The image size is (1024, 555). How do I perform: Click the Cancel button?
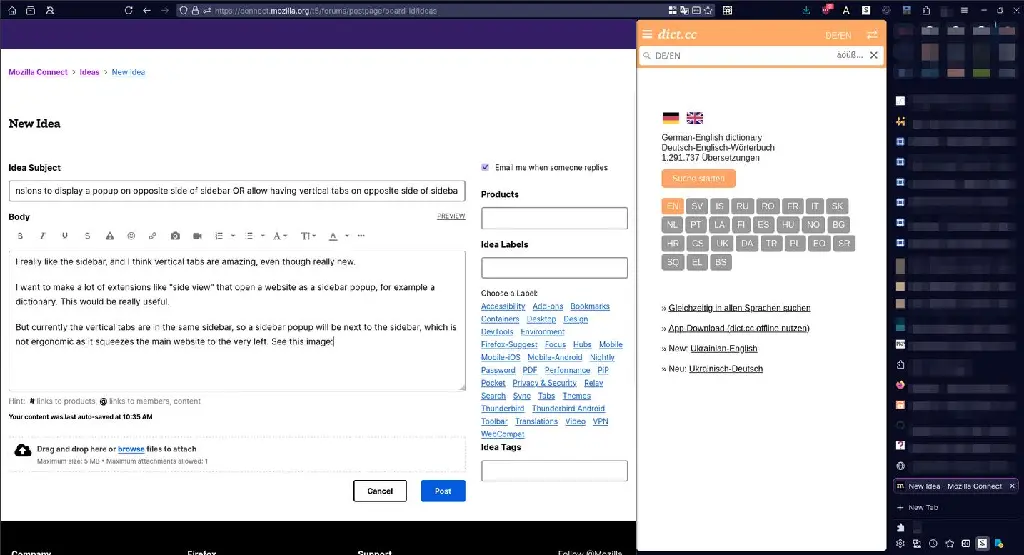380,491
